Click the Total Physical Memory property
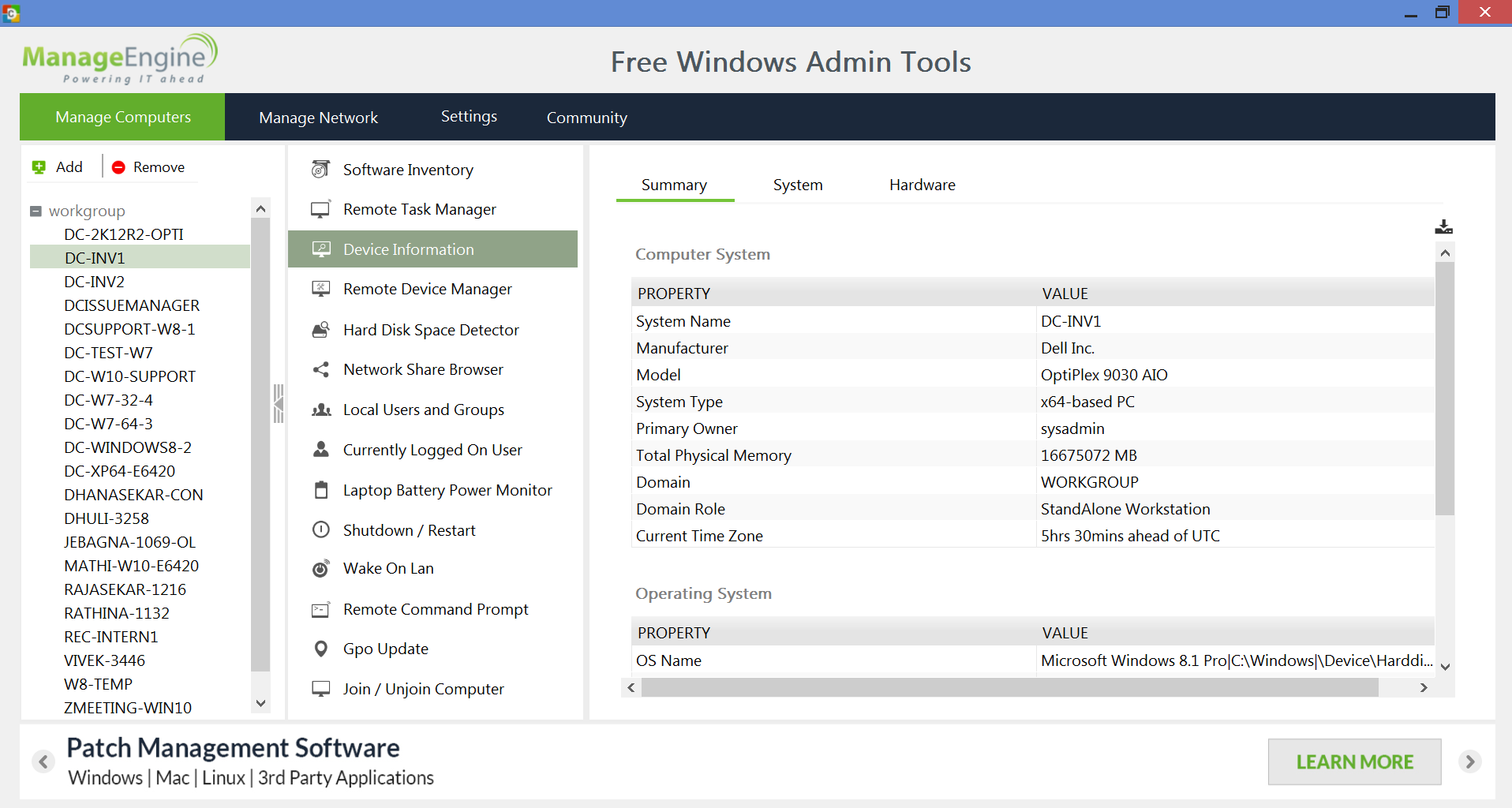Viewport: 1512px width, 808px height. pos(713,455)
